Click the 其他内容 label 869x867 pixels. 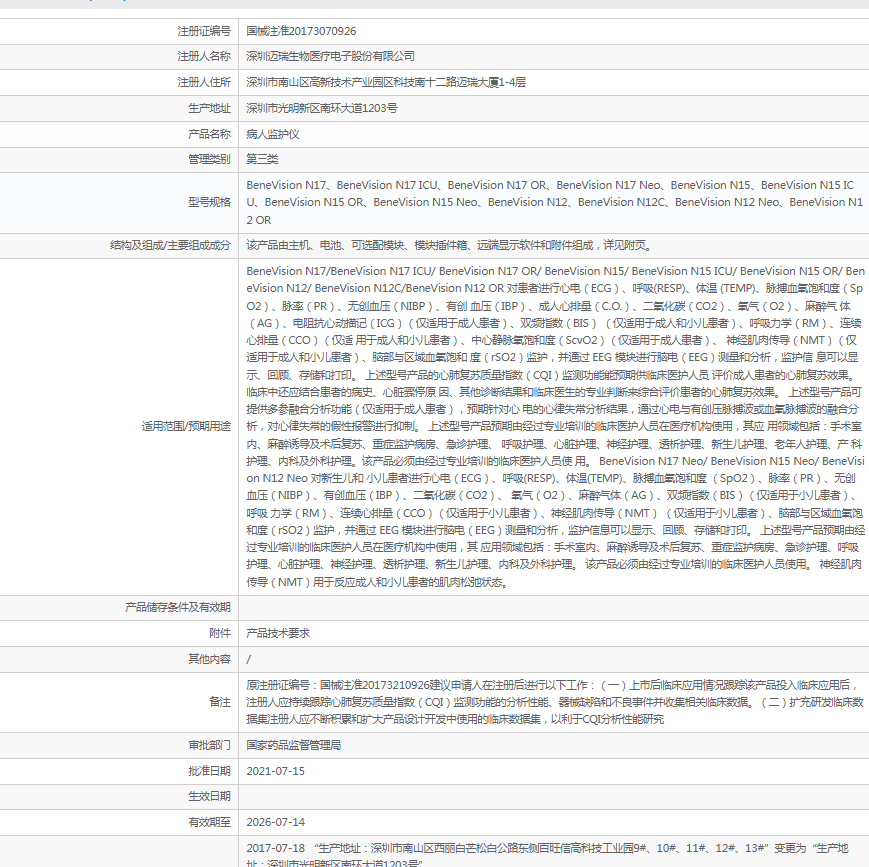(x=209, y=659)
